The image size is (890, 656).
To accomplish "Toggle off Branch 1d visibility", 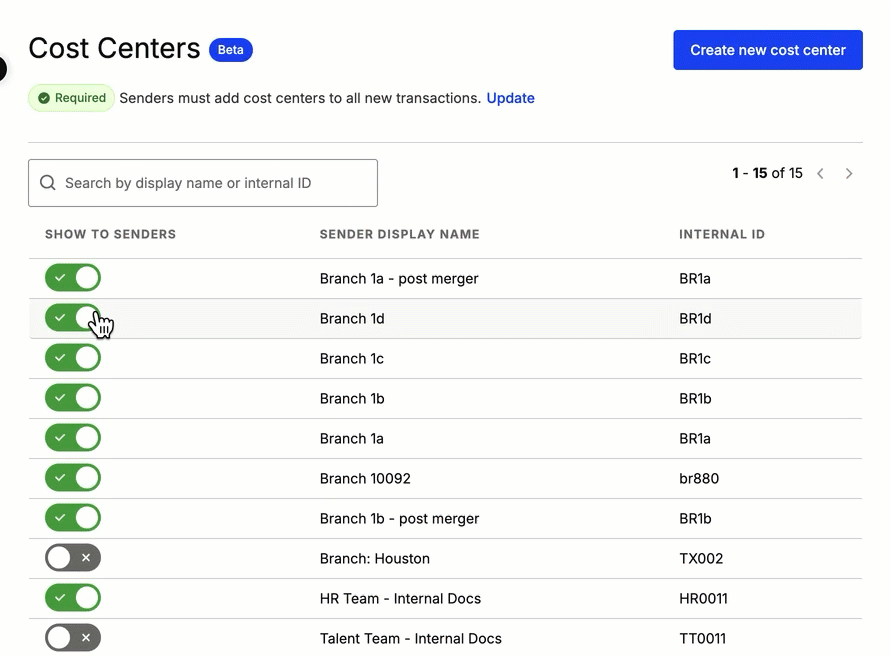I will click(x=73, y=318).
